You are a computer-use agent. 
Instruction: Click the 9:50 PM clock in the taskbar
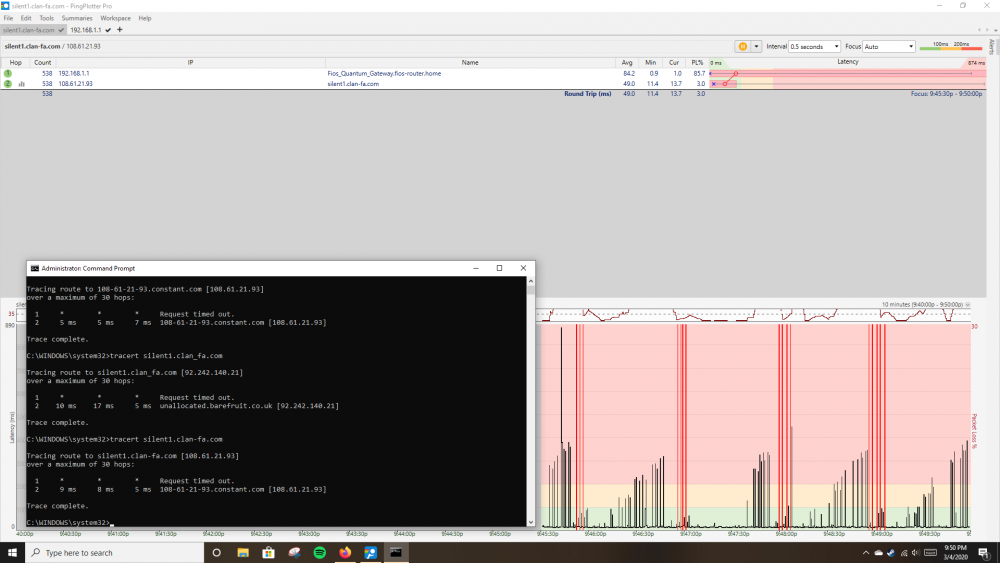(x=955, y=548)
